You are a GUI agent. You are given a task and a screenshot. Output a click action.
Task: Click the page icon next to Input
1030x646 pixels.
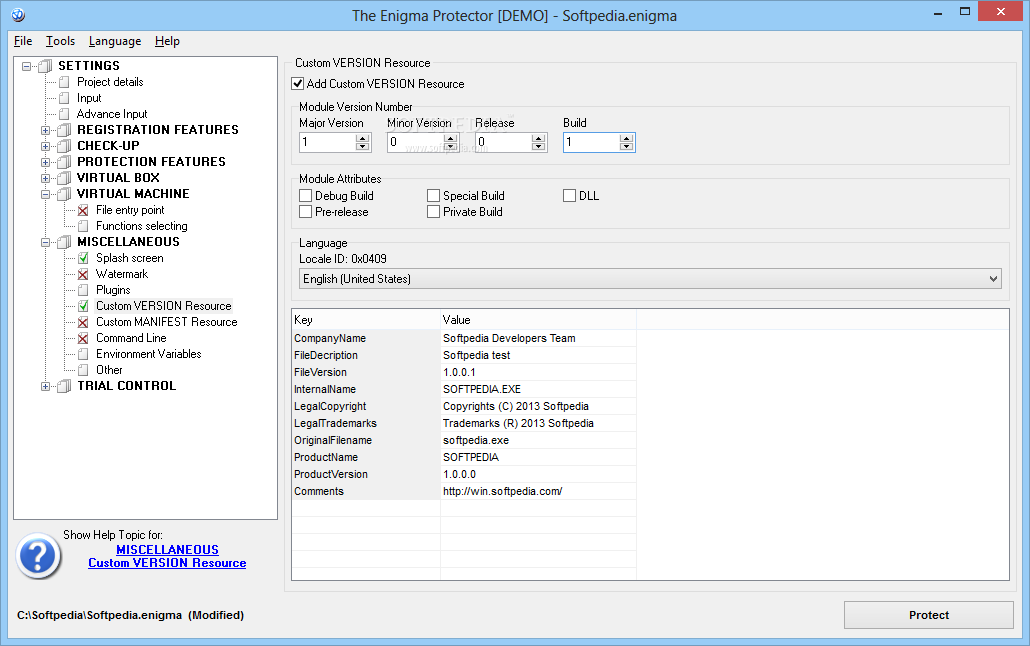(x=64, y=98)
